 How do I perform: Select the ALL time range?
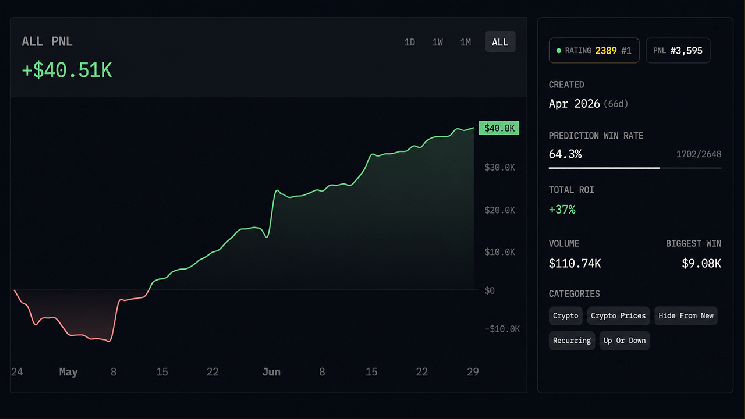(x=500, y=42)
